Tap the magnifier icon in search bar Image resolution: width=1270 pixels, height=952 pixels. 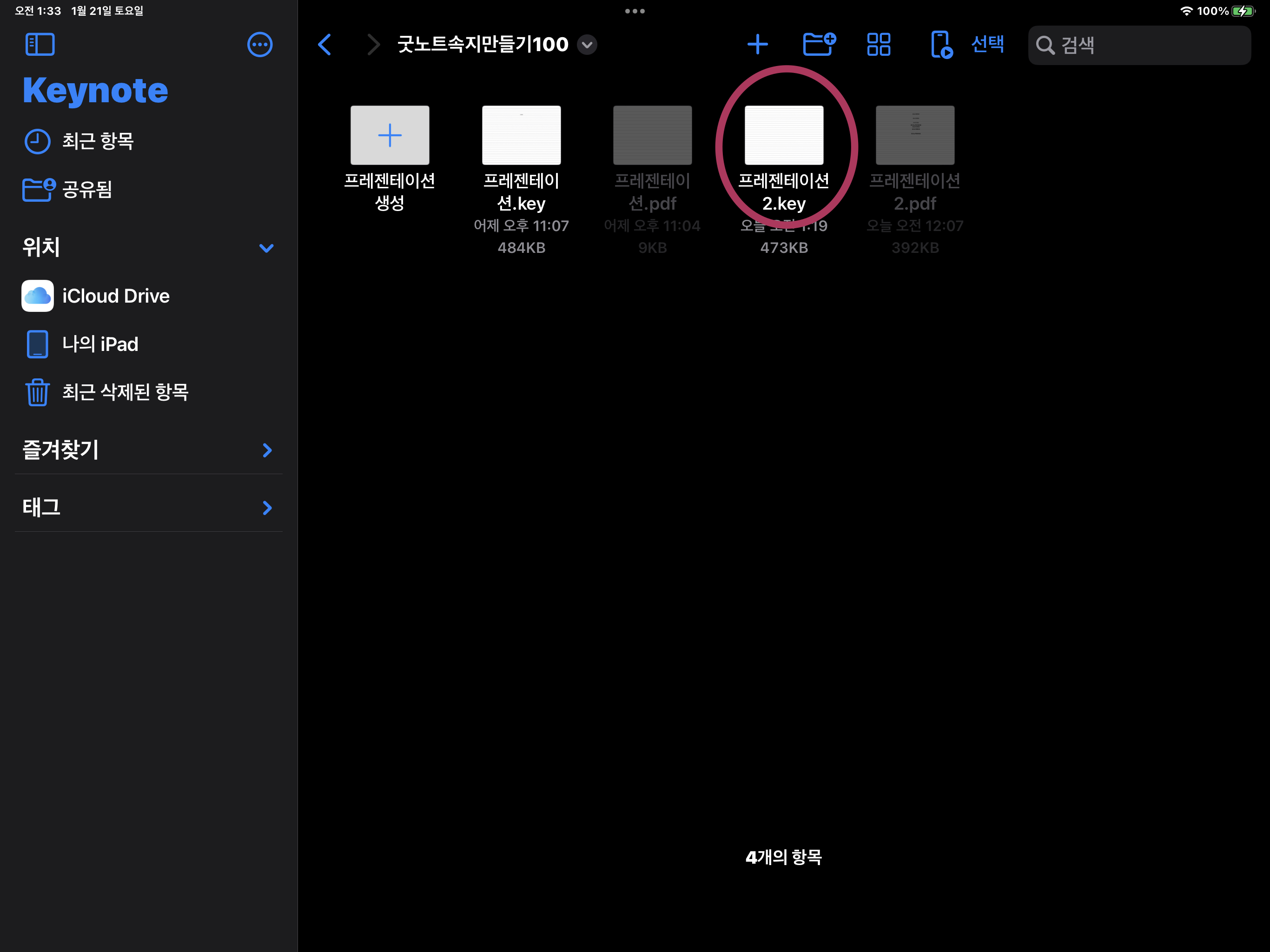tap(1045, 45)
